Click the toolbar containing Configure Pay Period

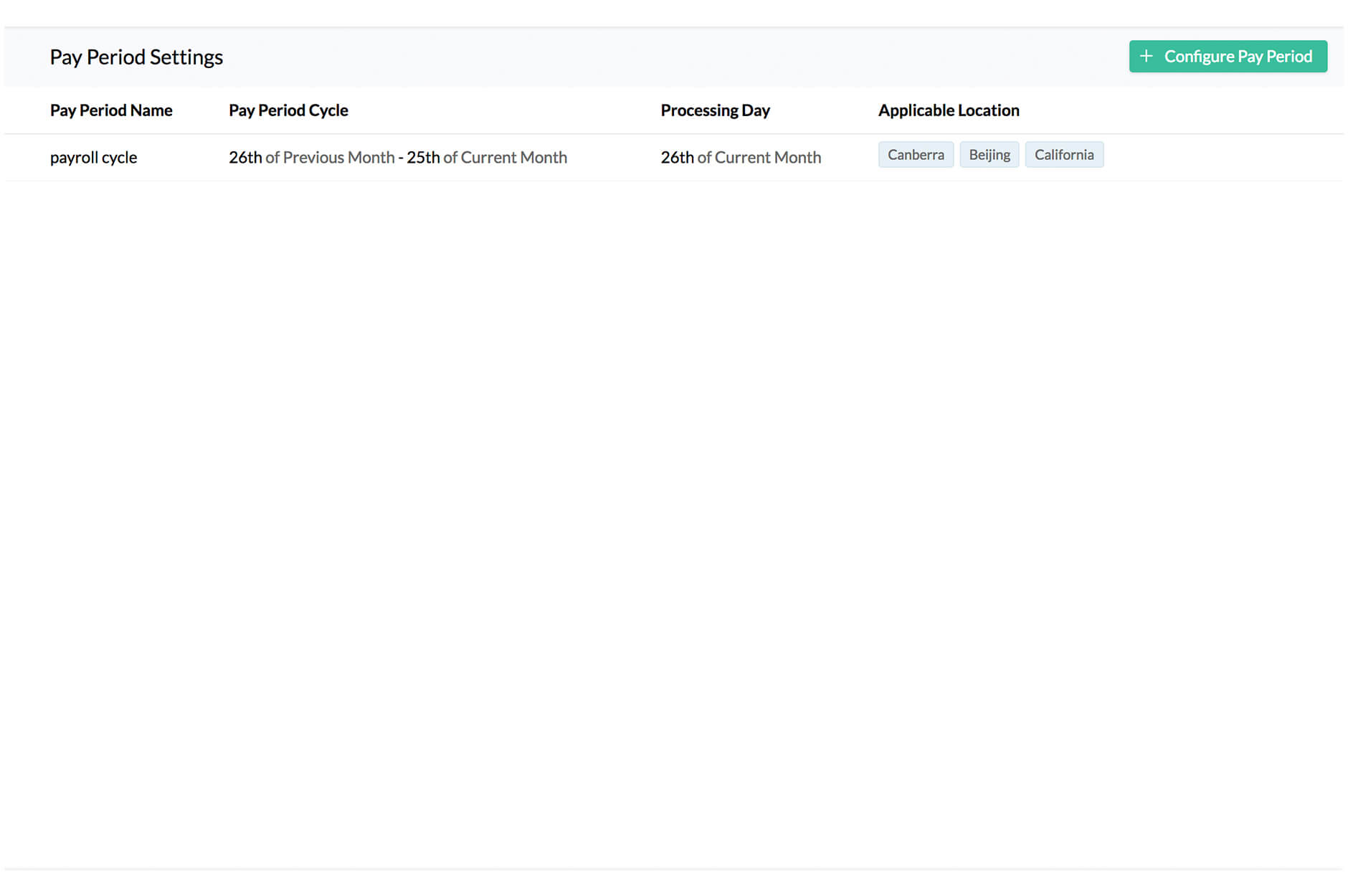click(674, 56)
